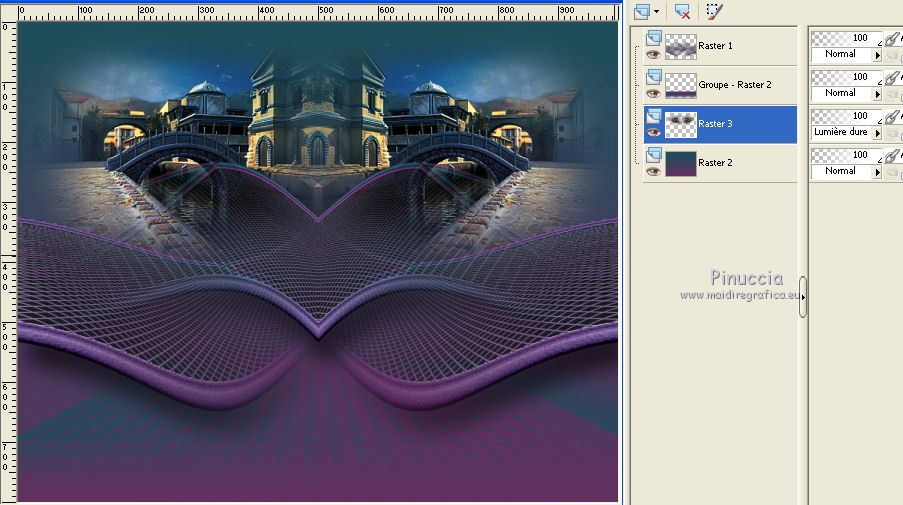Open the new layer type dropdown arrow
Screen dimensions: 903x505
[x=656, y=11]
